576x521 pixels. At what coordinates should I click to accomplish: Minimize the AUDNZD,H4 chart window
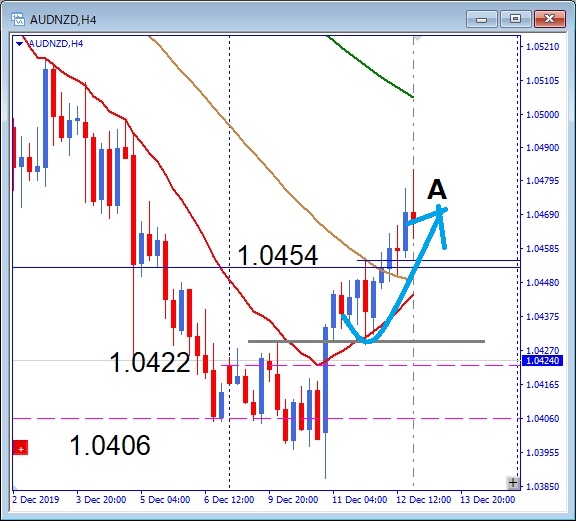pos(481,19)
